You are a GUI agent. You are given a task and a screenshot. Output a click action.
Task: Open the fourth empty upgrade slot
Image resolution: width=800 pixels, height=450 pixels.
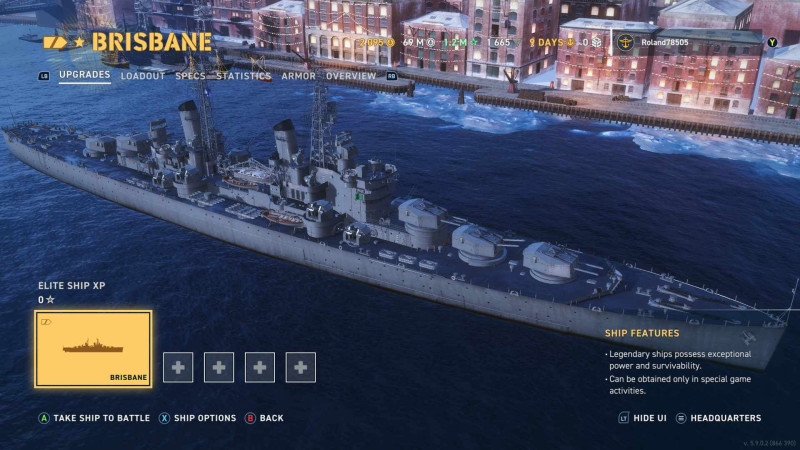click(301, 367)
